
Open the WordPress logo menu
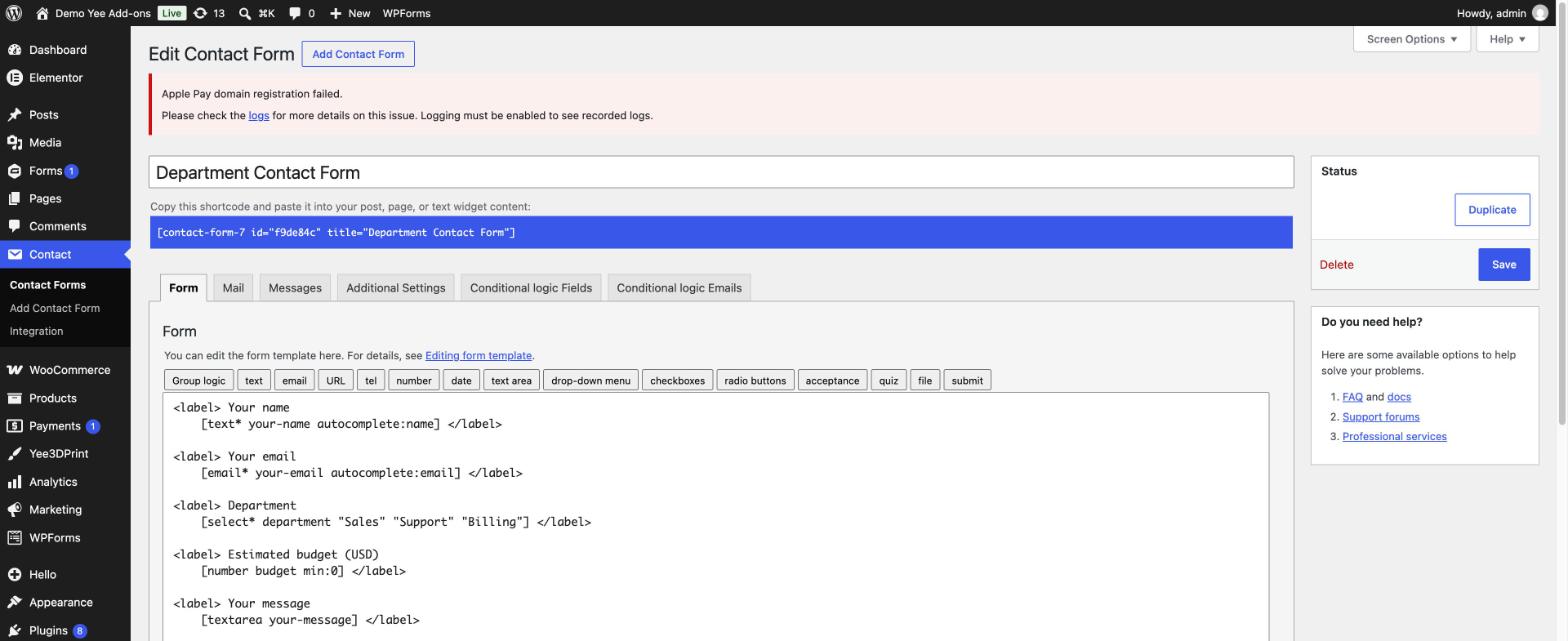tap(14, 13)
